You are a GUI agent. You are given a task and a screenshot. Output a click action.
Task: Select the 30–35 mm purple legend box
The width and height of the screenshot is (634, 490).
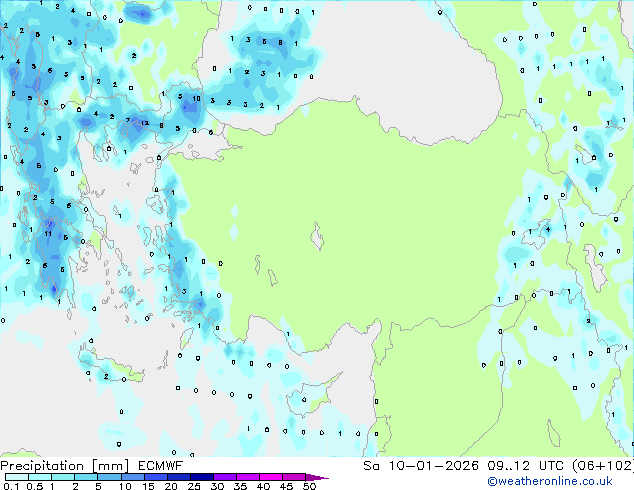(225, 477)
